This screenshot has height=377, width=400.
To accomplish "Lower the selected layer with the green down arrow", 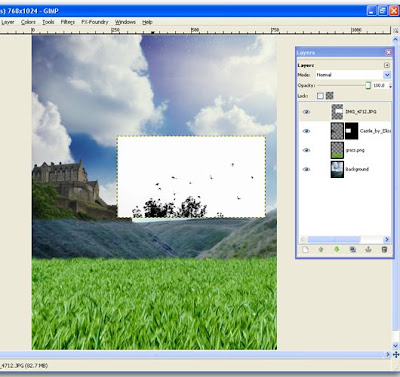I will (x=337, y=249).
